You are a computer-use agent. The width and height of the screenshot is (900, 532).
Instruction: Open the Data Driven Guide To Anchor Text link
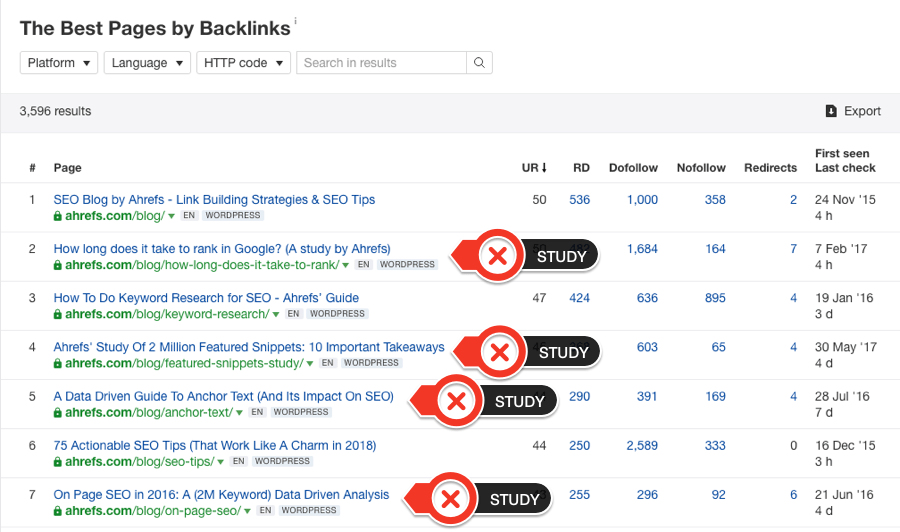tap(223, 396)
